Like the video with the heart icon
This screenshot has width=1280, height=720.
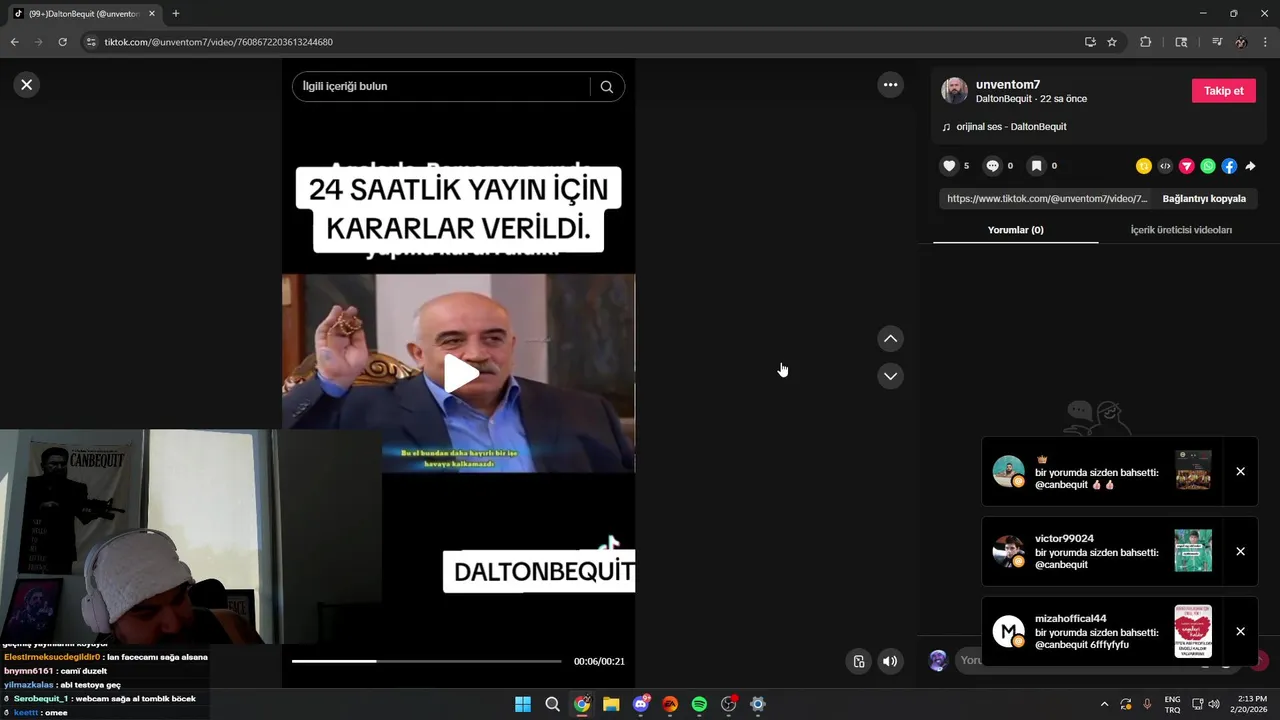[949, 166]
